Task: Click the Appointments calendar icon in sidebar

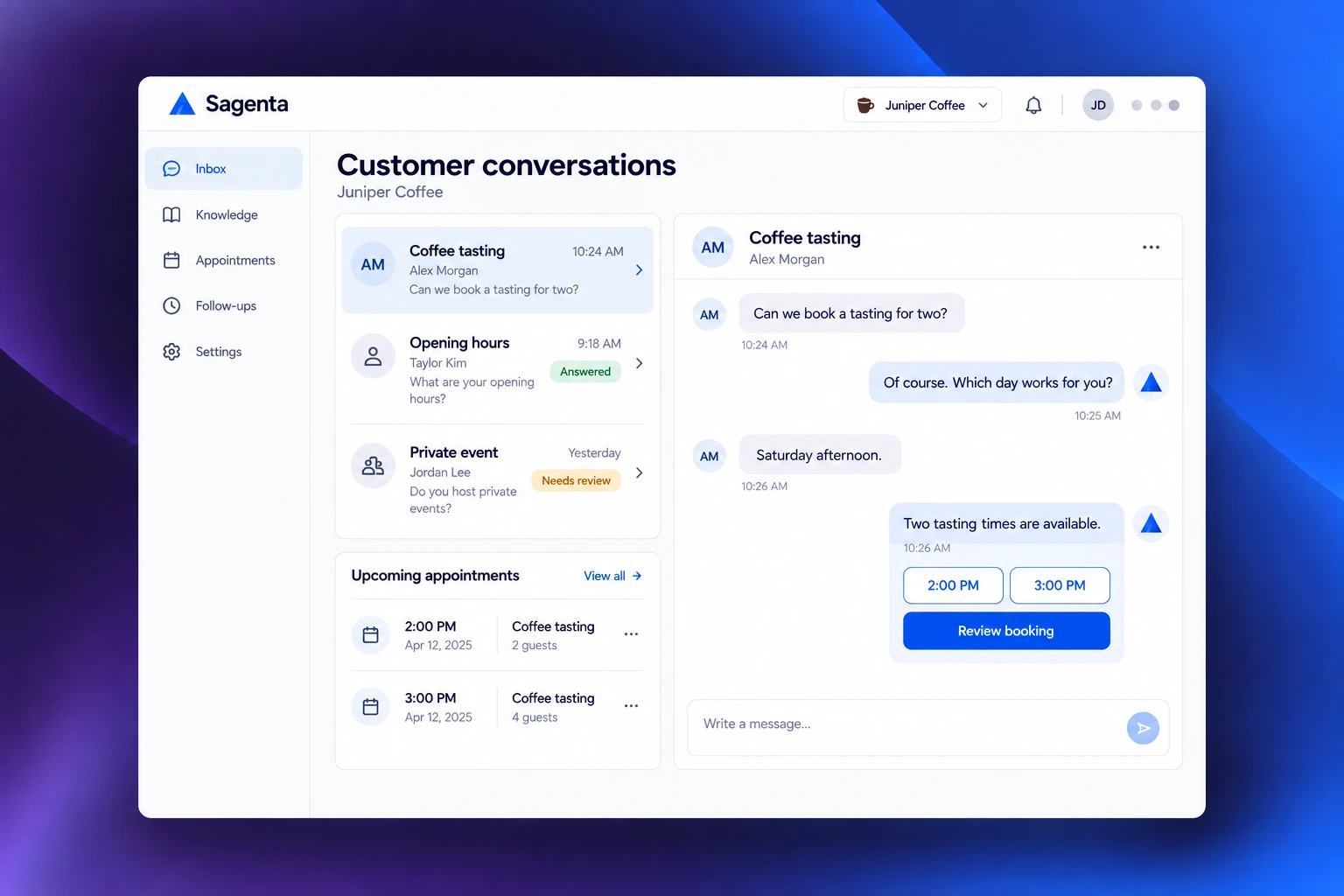Action: pos(171,260)
